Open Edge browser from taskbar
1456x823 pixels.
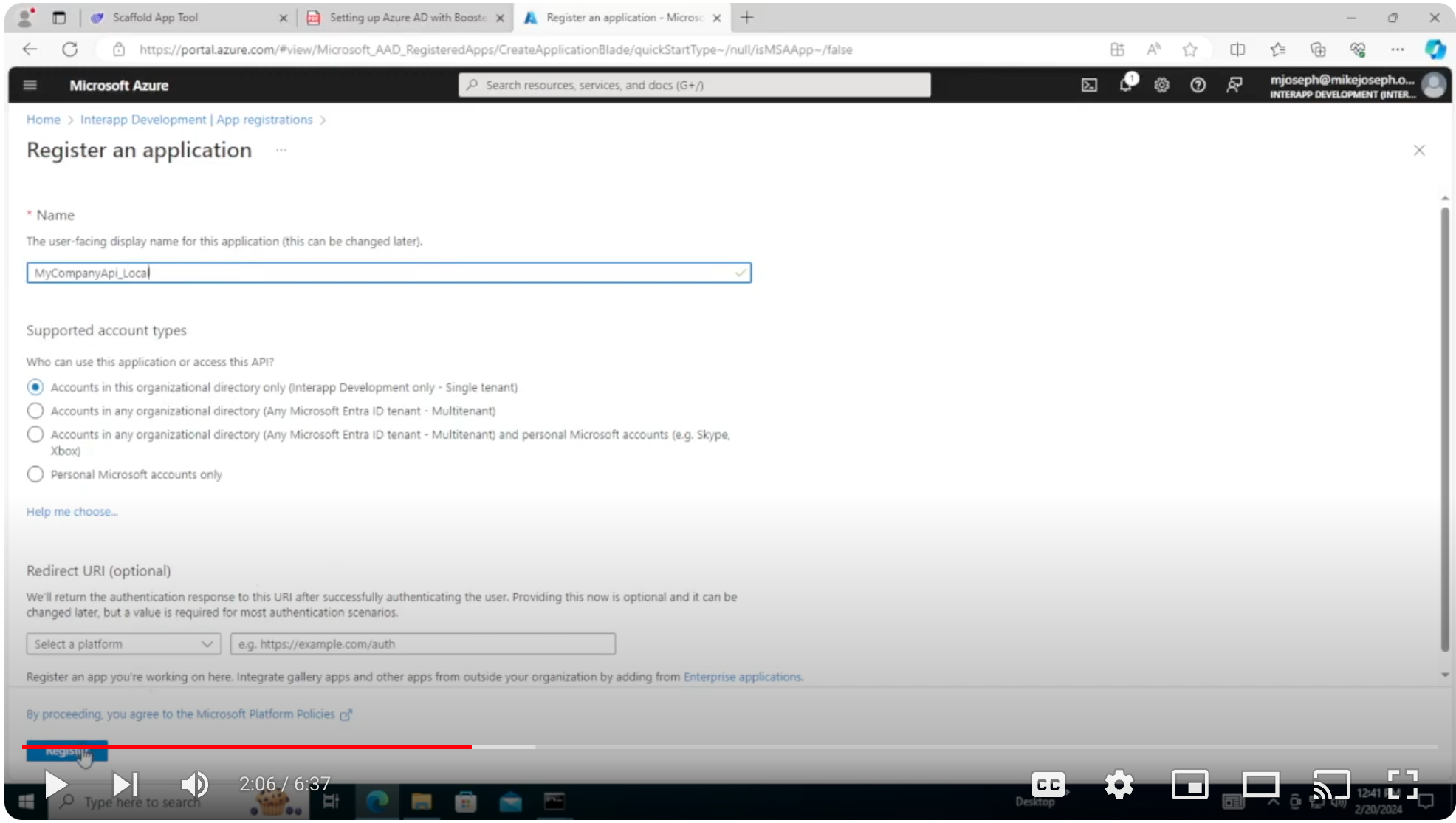tap(377, 802)
